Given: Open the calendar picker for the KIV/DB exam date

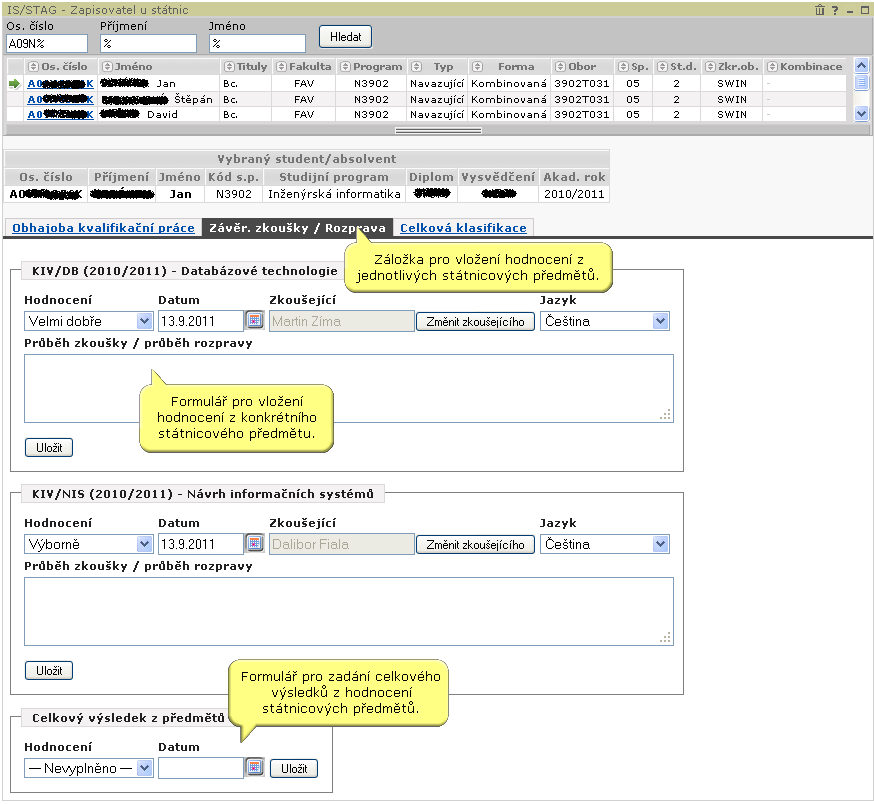Looking at the screenshot, I should [255, 321].
